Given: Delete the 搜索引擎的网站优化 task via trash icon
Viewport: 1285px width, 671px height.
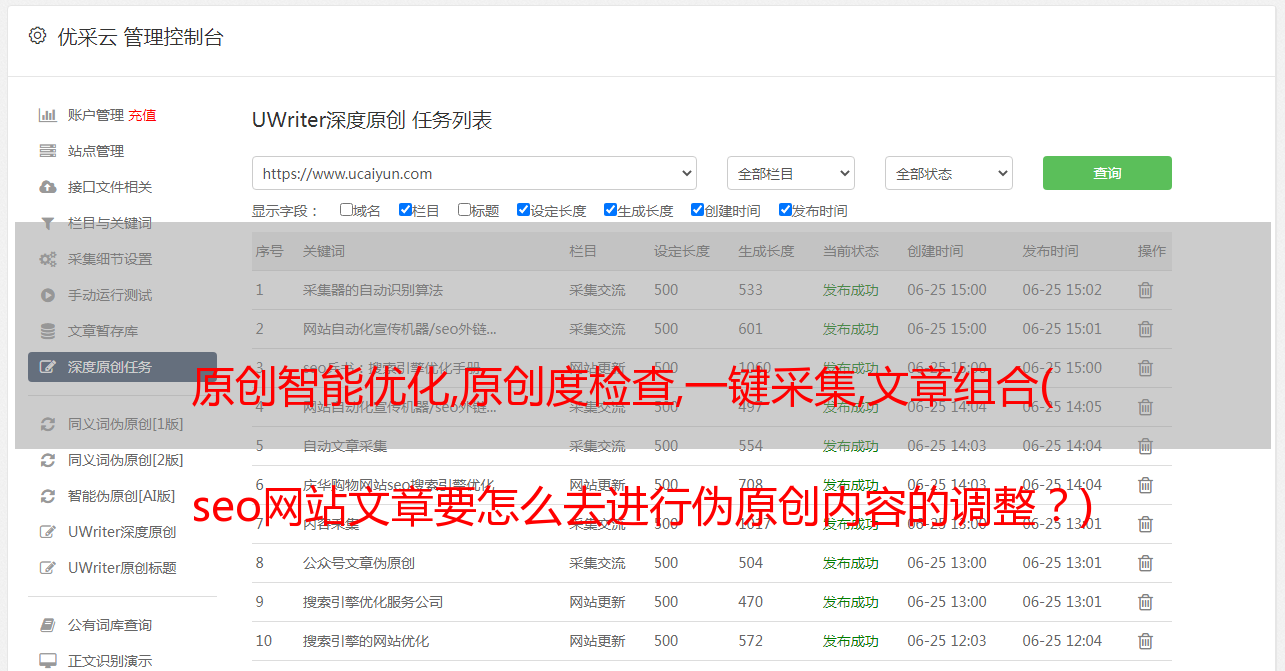Looking at the screenshot, I should pyautogui.click(x=1145, y=641).
